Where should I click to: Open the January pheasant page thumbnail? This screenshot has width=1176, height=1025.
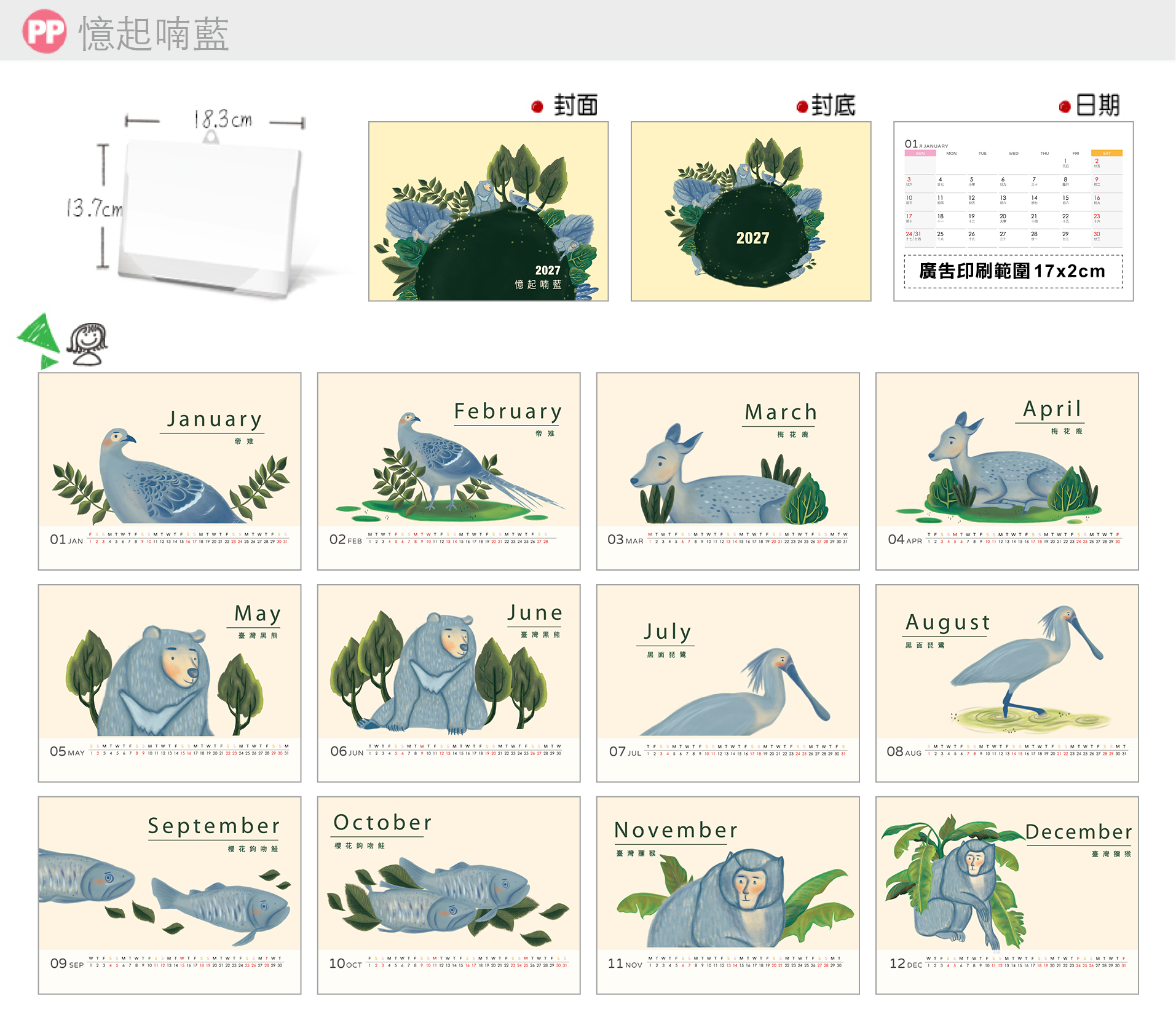(170, 471)
